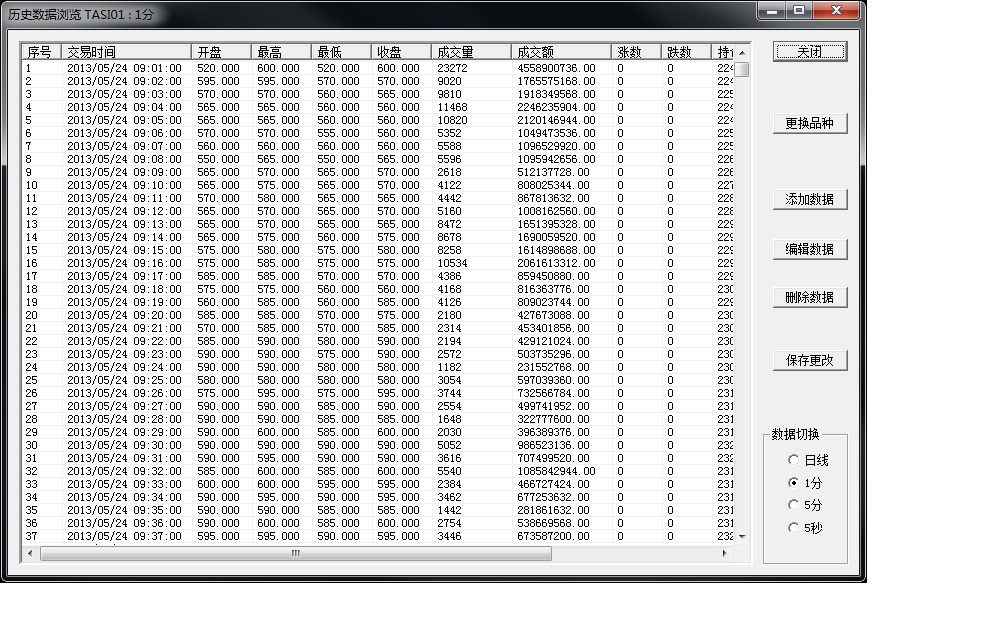This screenshot has width=1008, height=630.
Task: Select row with time 2013/05/24 09:20:00
Action: (x=378, y=315)
